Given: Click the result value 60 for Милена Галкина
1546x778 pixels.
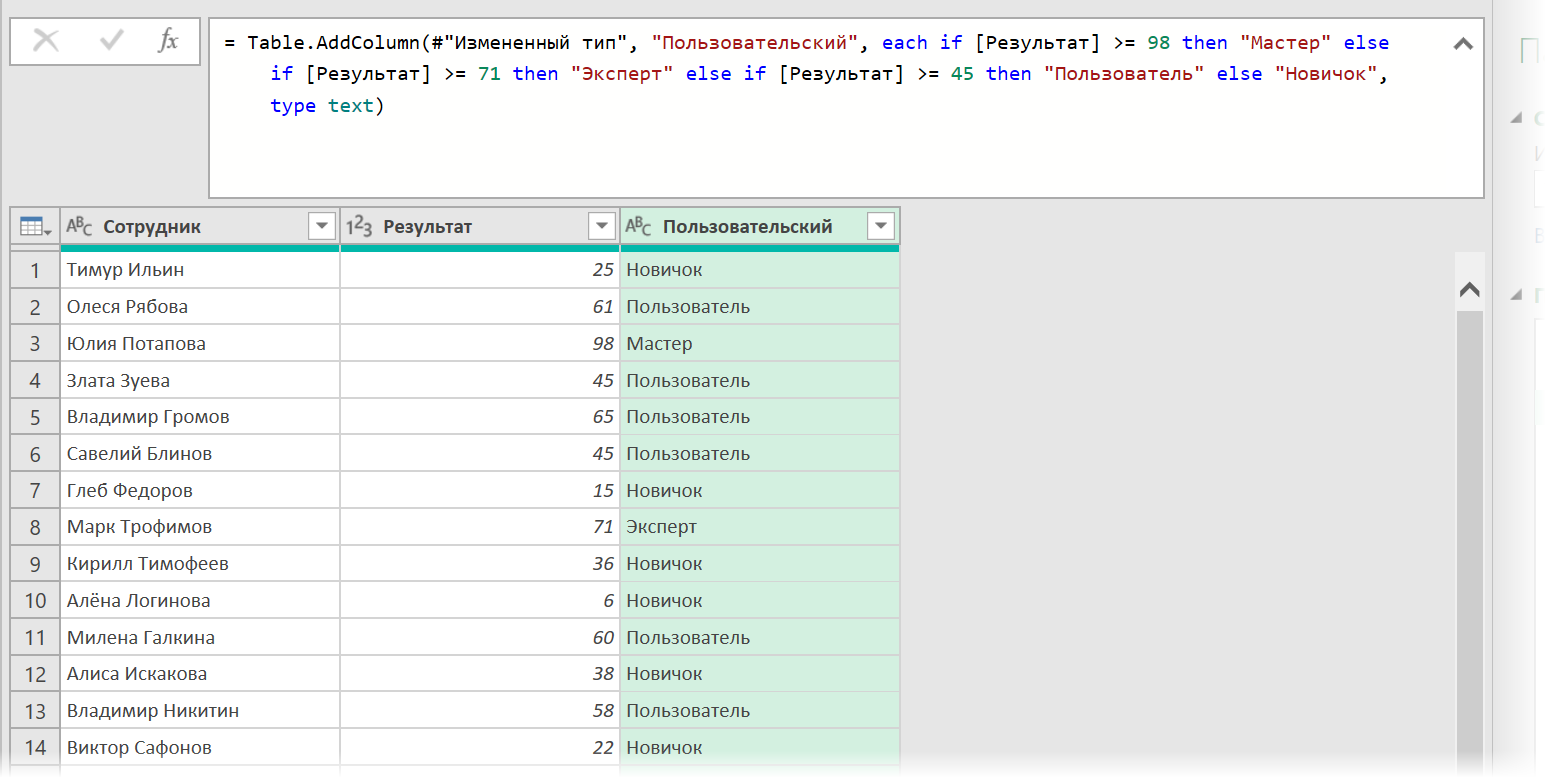Looking at the screenshot, I should pos(480,638).
